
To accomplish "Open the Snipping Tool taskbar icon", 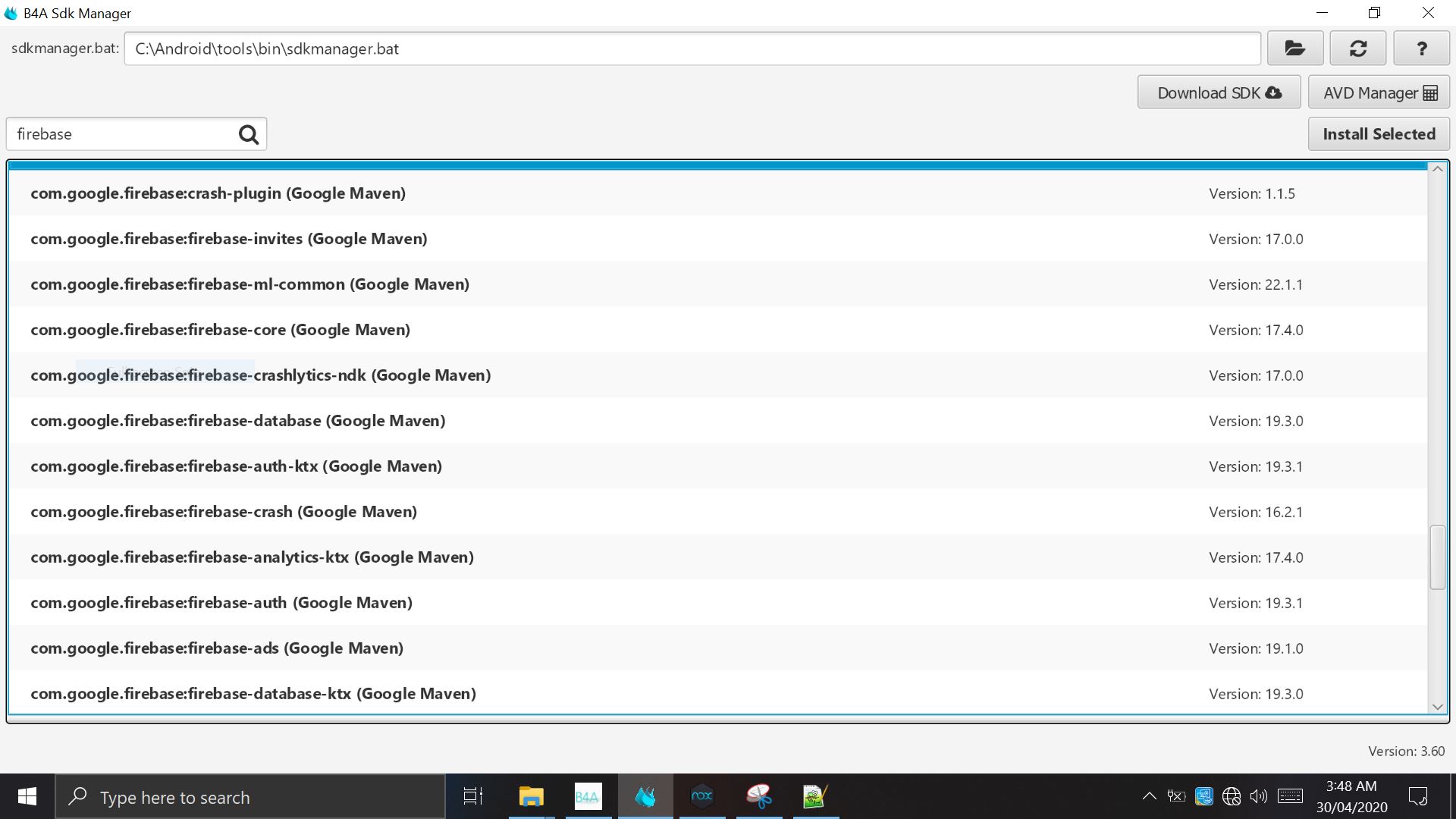I will [758, 796].
